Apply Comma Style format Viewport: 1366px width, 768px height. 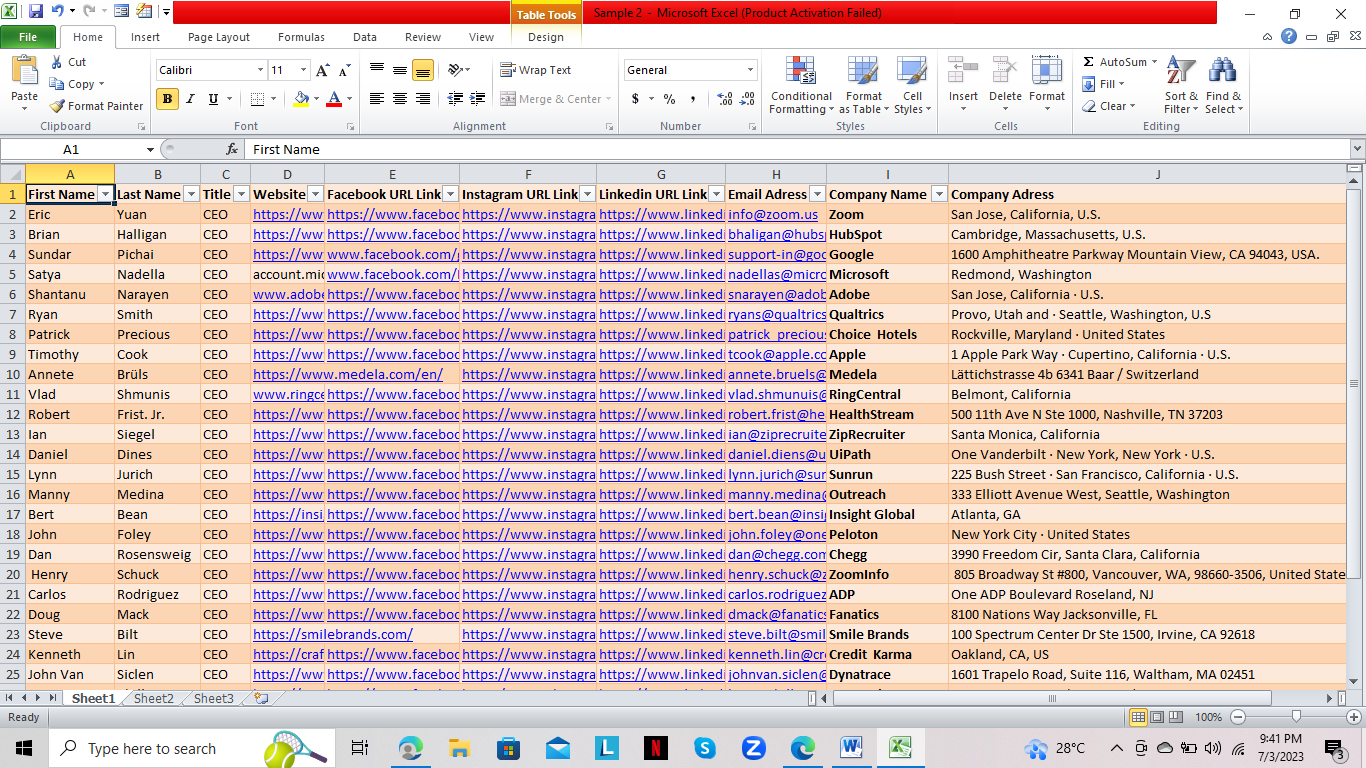[691, 99]
